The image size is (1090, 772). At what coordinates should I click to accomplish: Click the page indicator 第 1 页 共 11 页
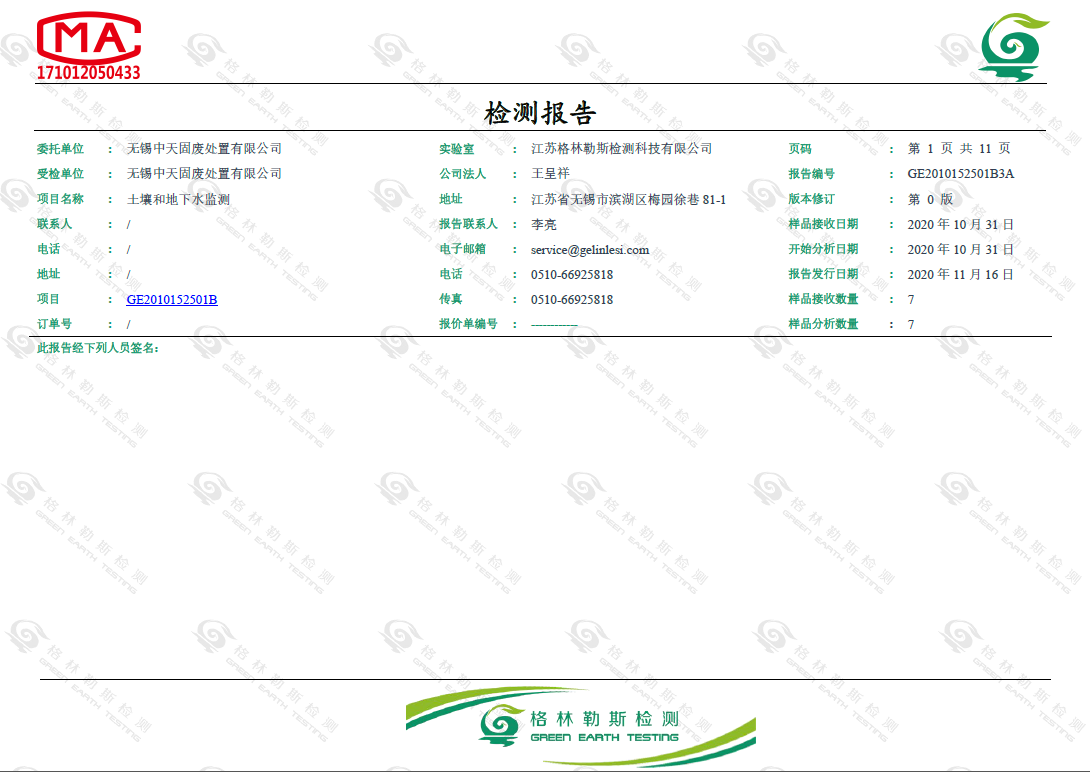[x=959, y=149]
